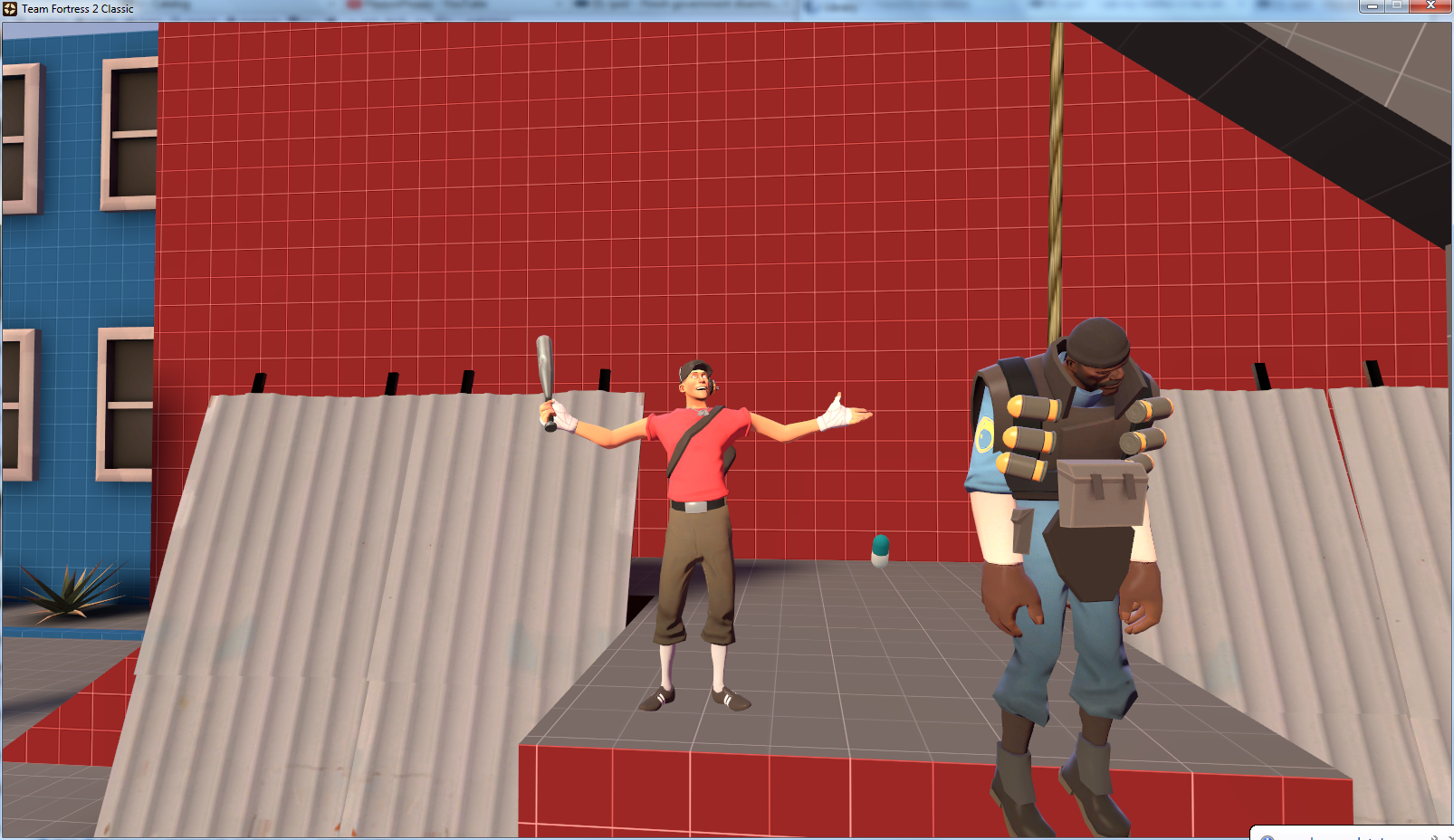Close the Team Fortress 2 Classic window
1454x840 pixels.
[1430, 6]
